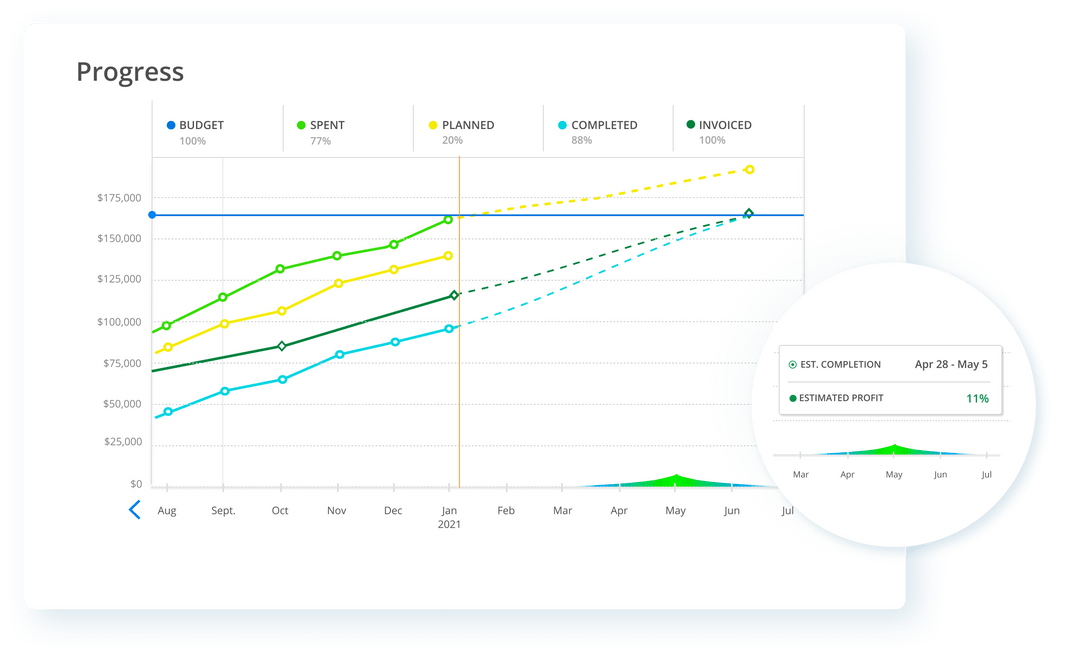Click the blue budget line start marker
Image resolution: width=1080 pixels, height=655 pixels.
click(x=152, y=215)
